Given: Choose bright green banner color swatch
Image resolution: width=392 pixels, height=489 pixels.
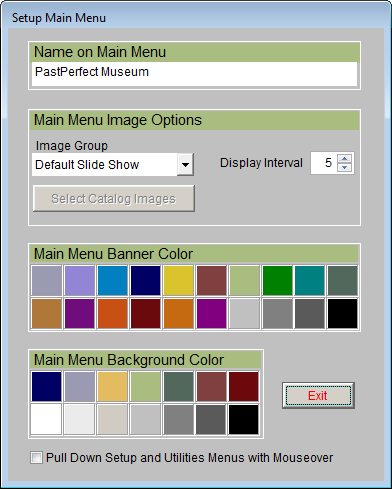Looking at the screenshot, I should coord(277,281).
